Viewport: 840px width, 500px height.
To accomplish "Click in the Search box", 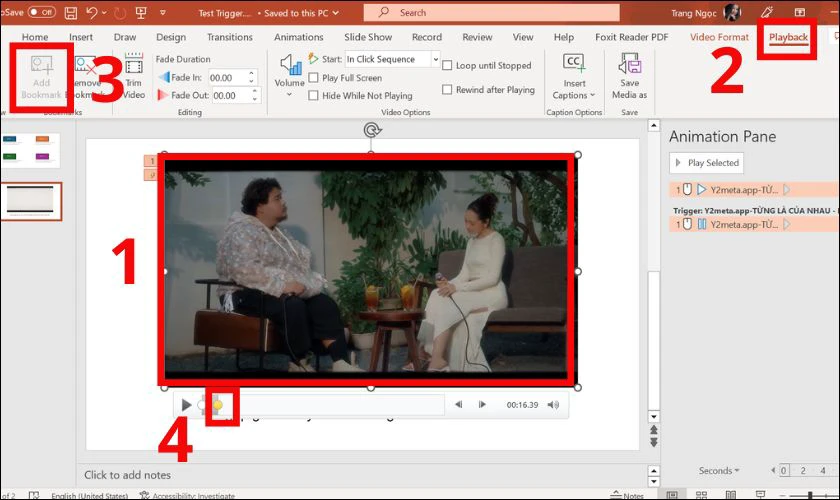I will [x=491, y=12].
